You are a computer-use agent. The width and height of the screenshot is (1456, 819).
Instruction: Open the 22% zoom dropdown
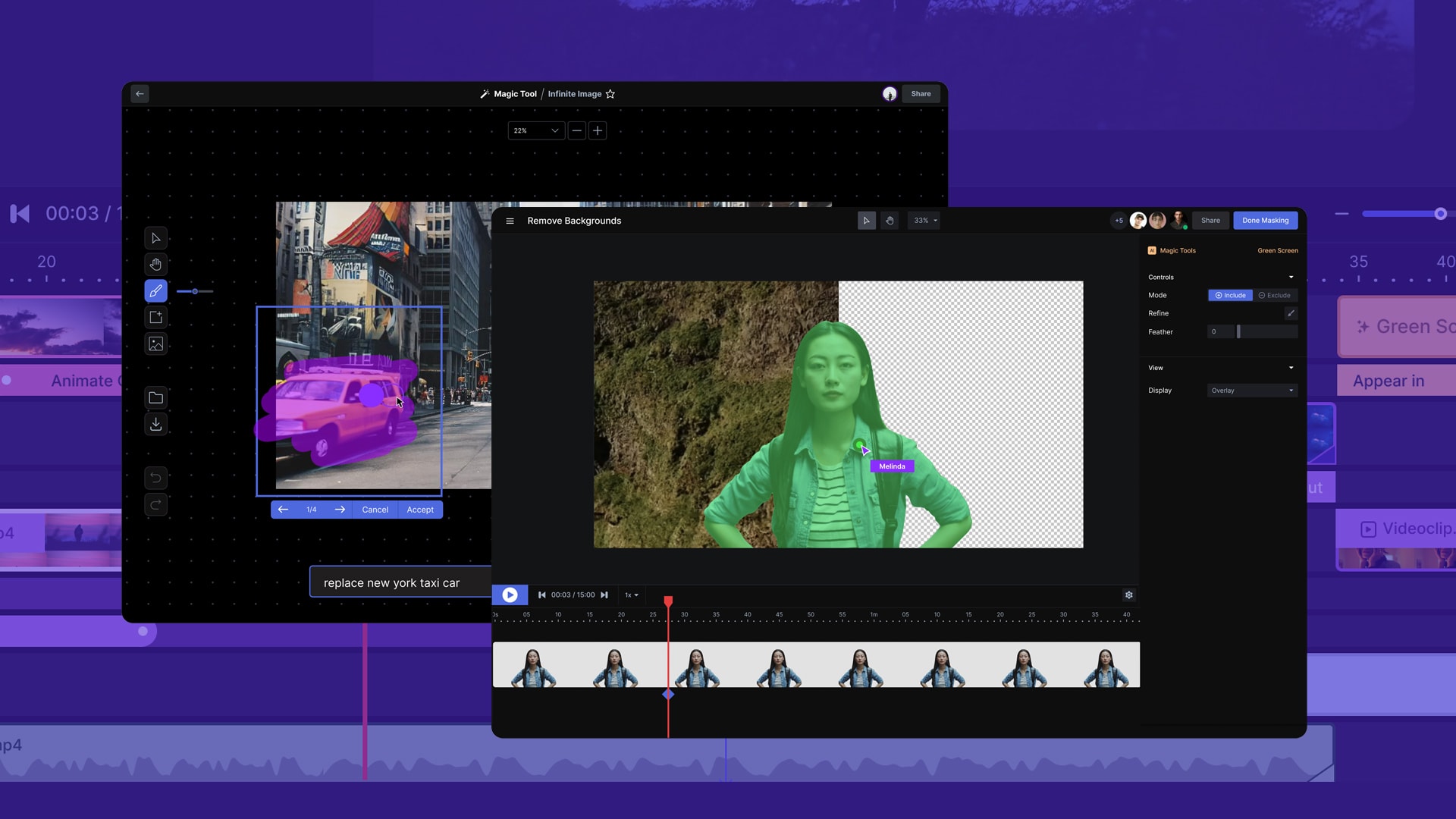[x=535, y=130]
